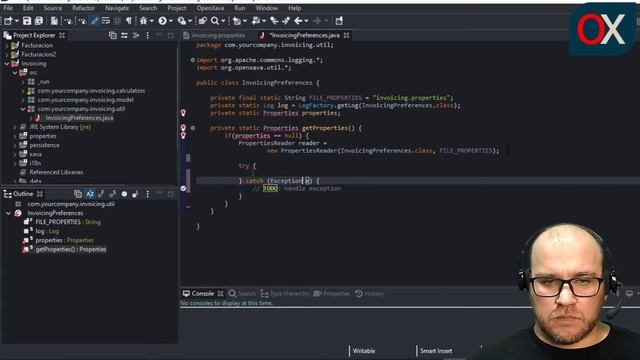Open the New wizard dropdown arrow

pyautogui.click(x=17, y=21)
